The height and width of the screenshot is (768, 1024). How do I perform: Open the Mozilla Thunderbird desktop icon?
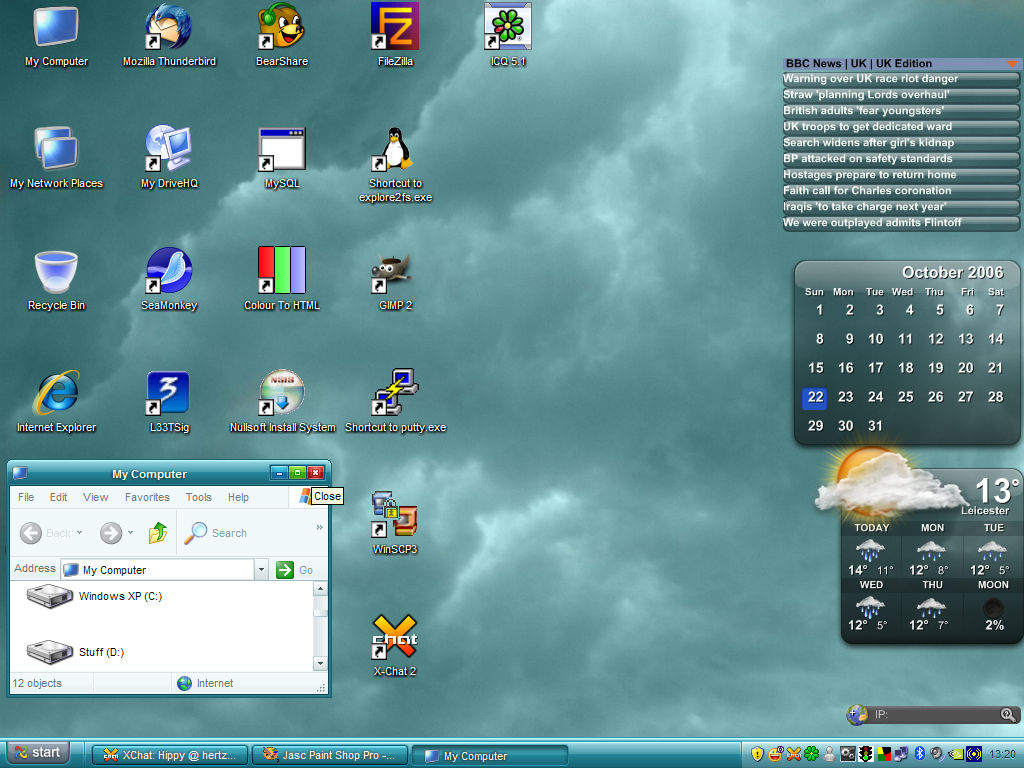(169, 35)
